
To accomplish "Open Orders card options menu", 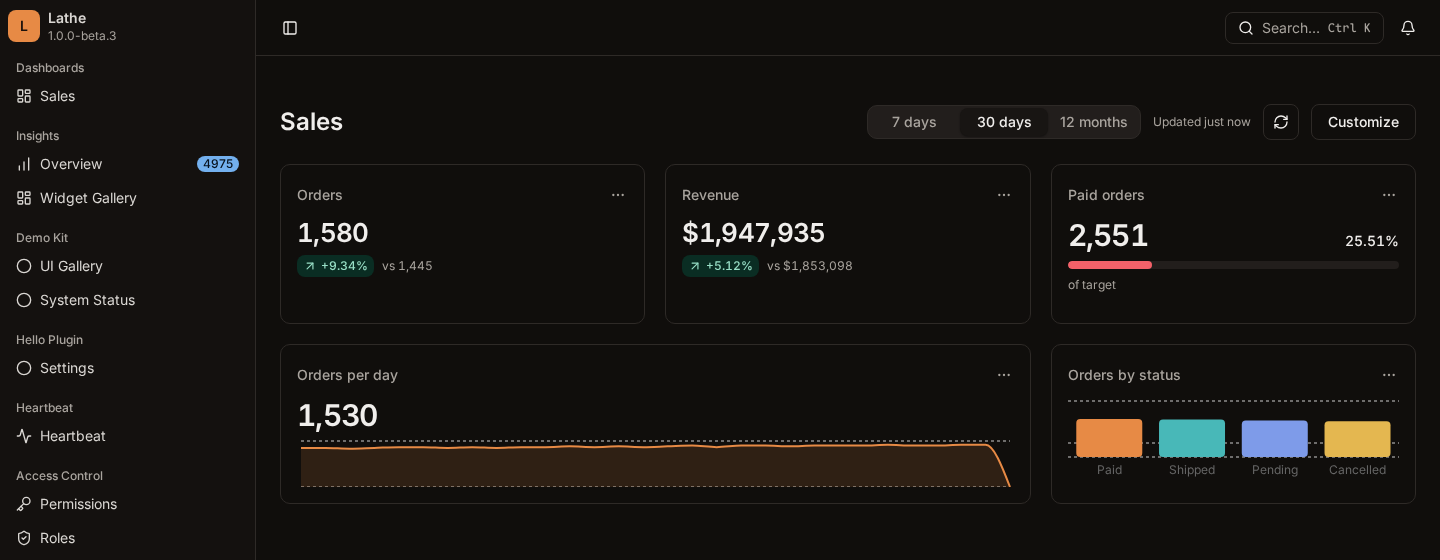I will coord(618,195).
